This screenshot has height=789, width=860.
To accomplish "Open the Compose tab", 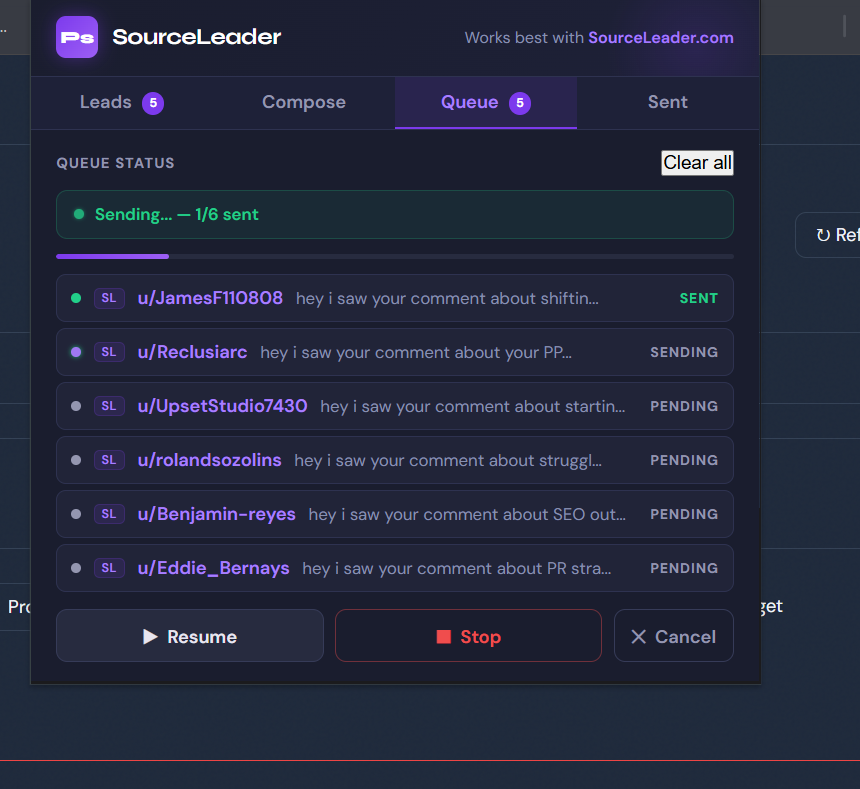I will 303,102.
